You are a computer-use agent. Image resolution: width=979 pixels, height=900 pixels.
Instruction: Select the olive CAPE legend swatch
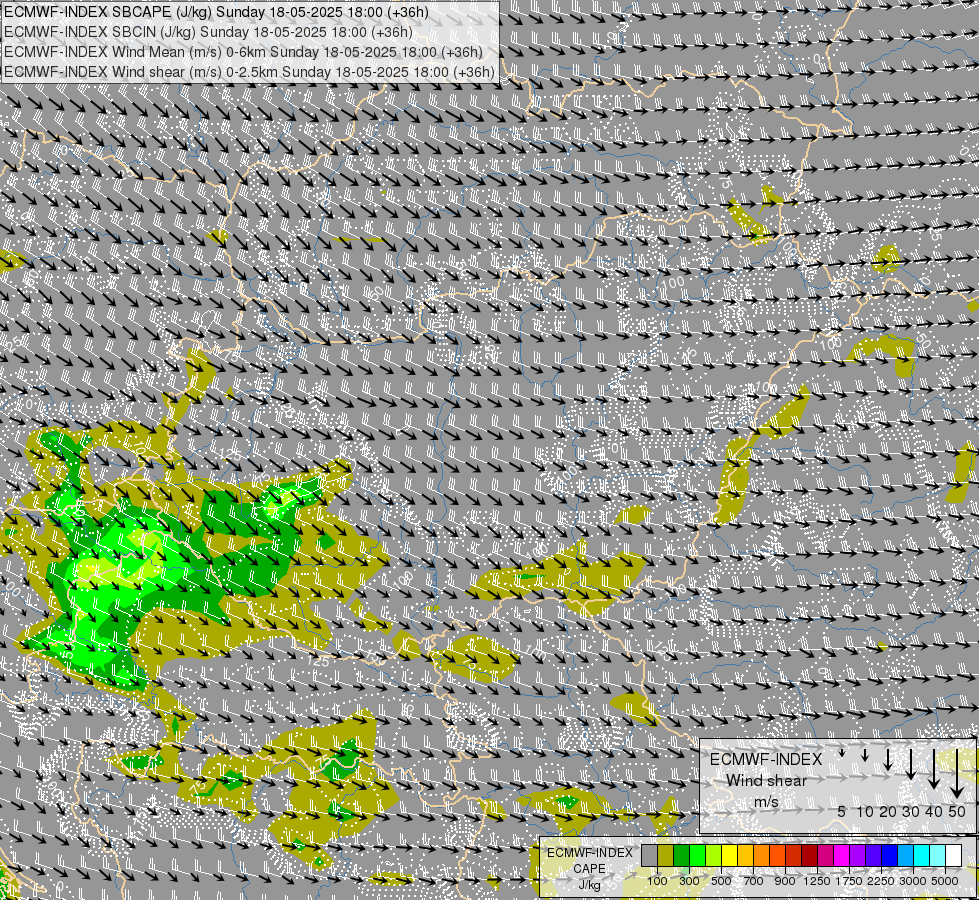tap(666, 855)
